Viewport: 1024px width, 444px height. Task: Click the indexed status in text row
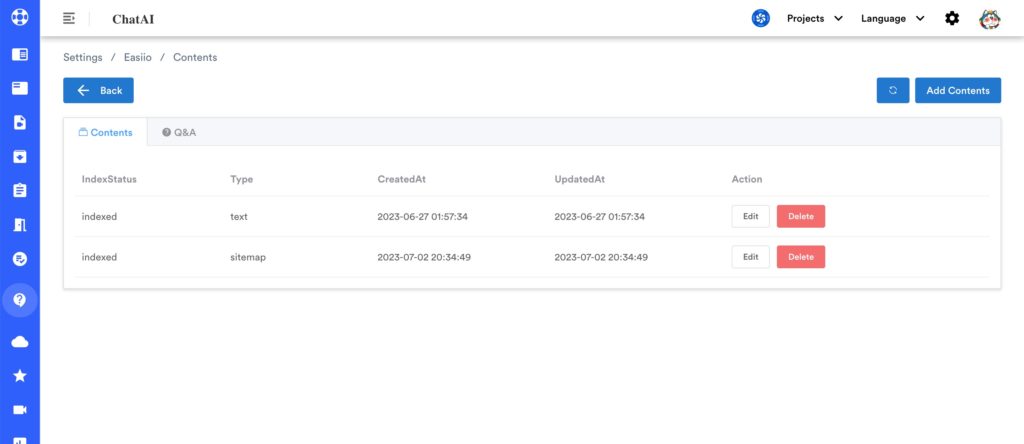99,217
